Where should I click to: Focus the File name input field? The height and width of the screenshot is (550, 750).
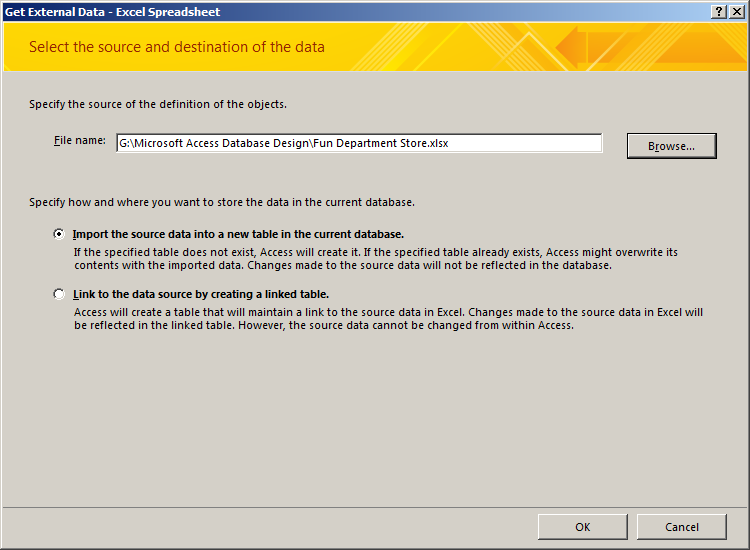pos(359,143)
